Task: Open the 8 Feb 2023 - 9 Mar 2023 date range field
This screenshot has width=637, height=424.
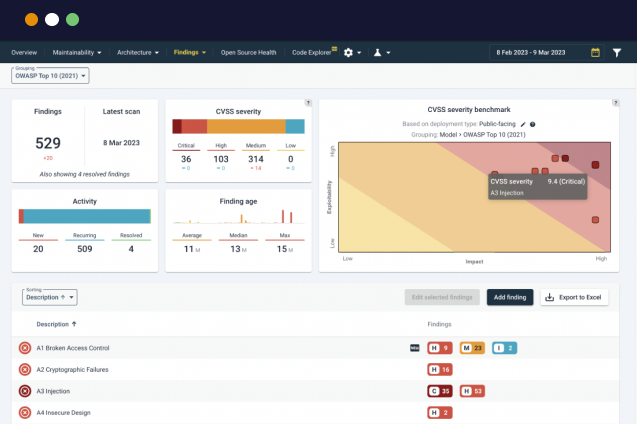Action: [x=546, y=52]
